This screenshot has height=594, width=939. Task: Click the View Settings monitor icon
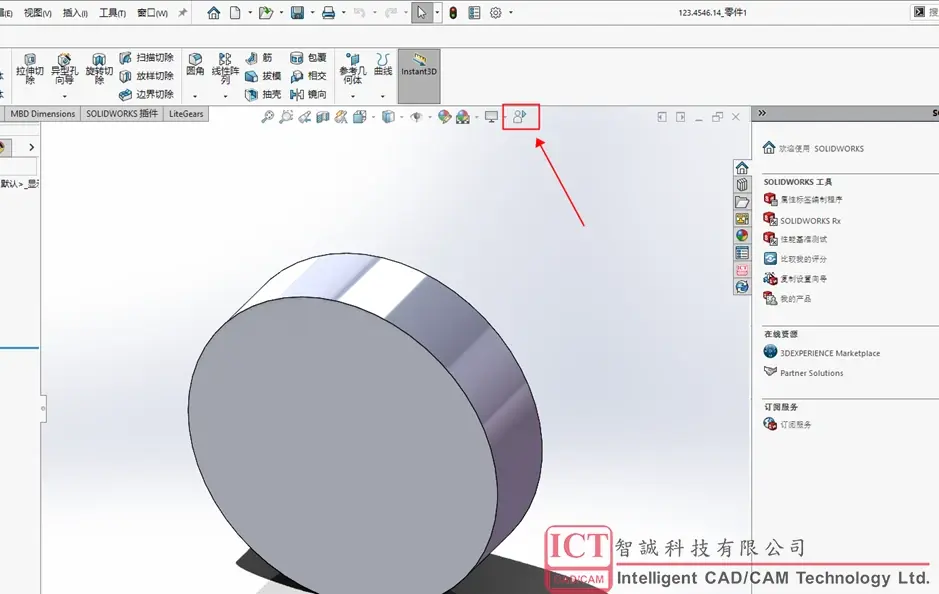click(492, 117)
